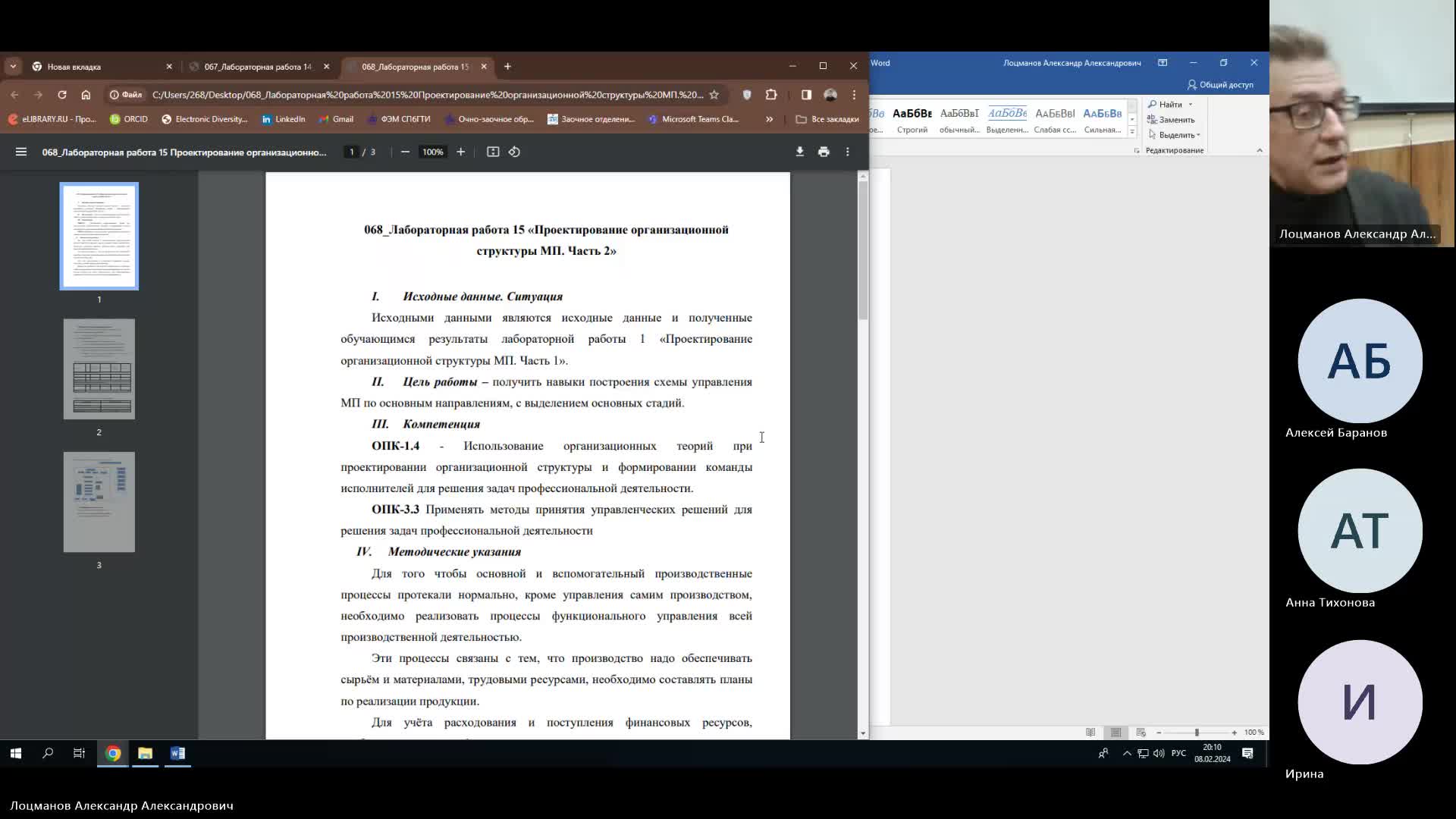Go back in Chrome
1456x819 pixels.
14,95
